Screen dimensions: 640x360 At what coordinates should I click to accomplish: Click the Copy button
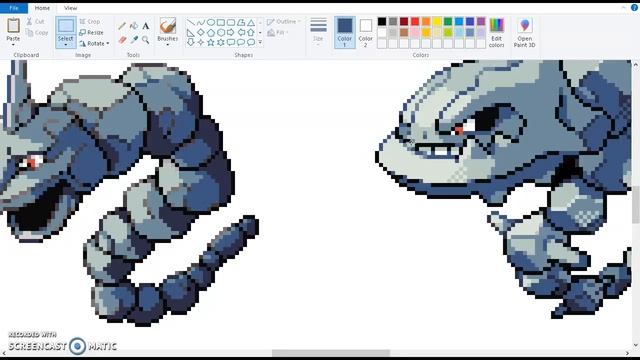[x=37, y=32]
